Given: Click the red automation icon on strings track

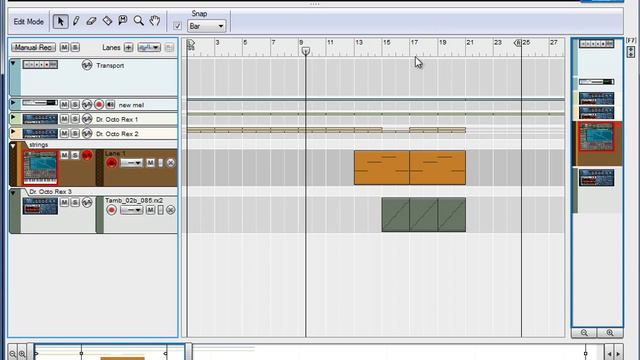Looking at the screenshot, I should 87,155.
